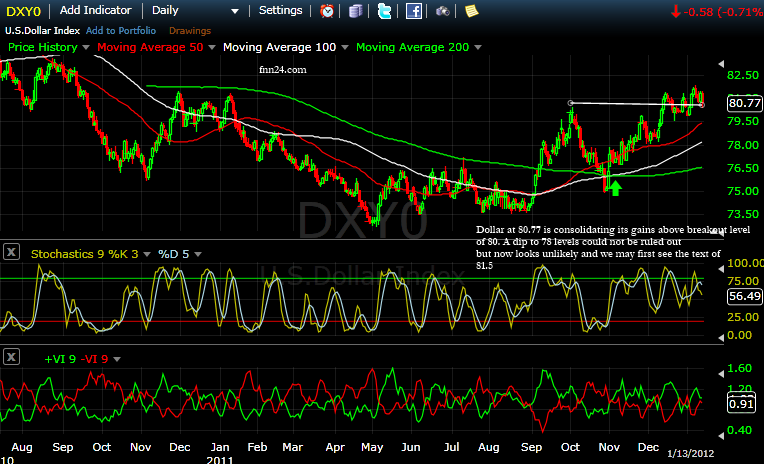Click the DXY0 symbol box
764x464 pixels.
(x=23, y=11)
